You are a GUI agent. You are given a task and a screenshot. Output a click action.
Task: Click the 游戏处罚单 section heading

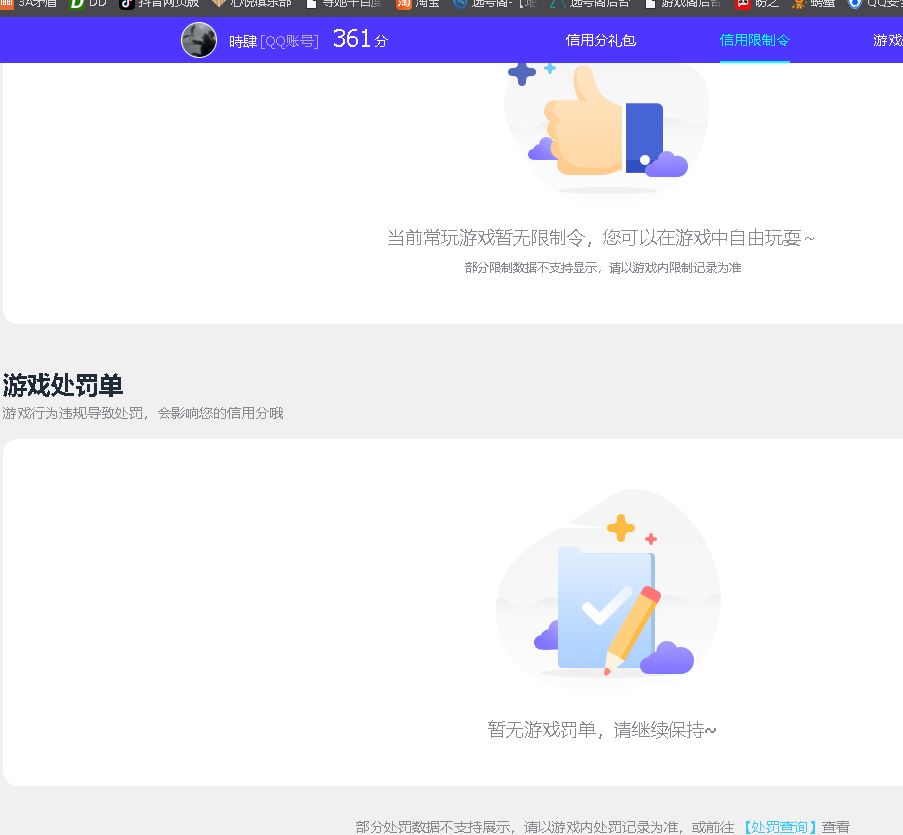pyautogui.click(x=62, y=385)
